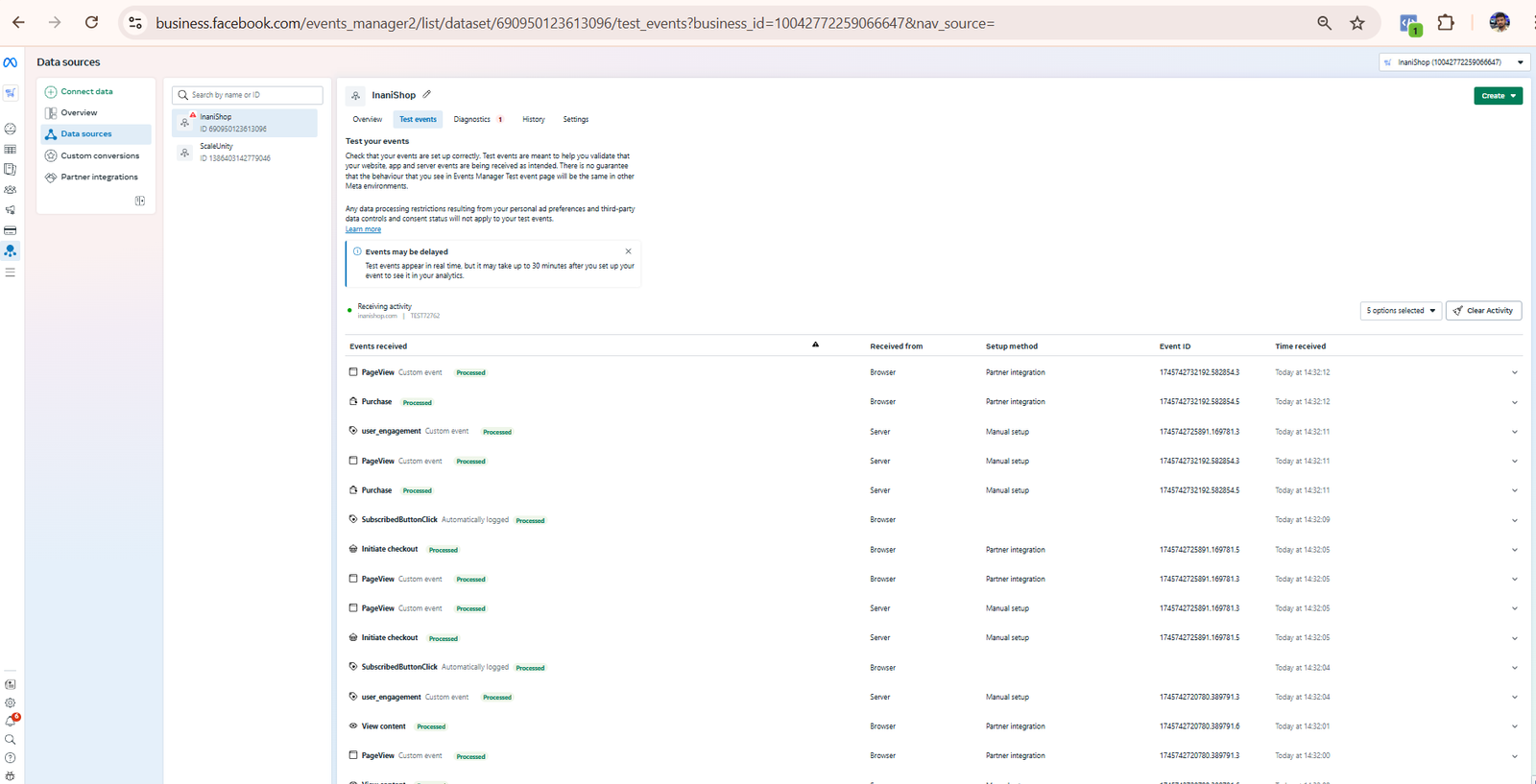Expand the Initiate checkout Browser event row
The height and width of the screenshot is (784, 1536).
tap(1515, 550)
